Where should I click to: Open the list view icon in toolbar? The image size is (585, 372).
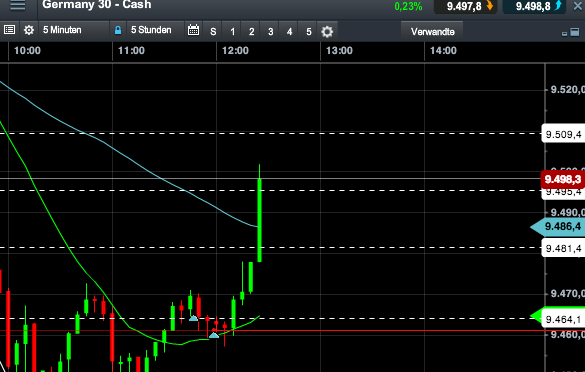point(9,30)
